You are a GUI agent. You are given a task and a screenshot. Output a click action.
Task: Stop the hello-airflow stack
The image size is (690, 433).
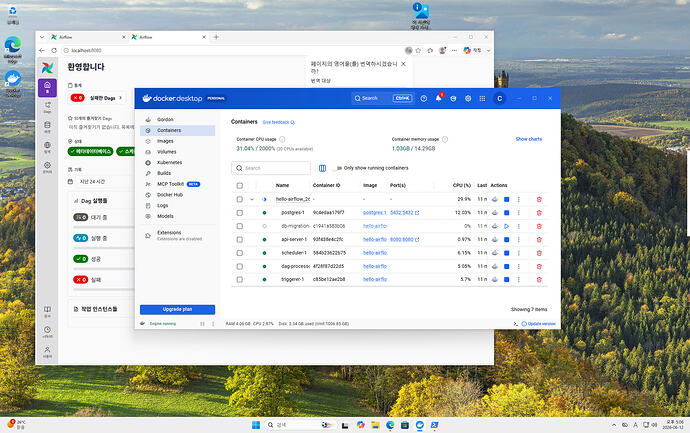coord(506,199)
